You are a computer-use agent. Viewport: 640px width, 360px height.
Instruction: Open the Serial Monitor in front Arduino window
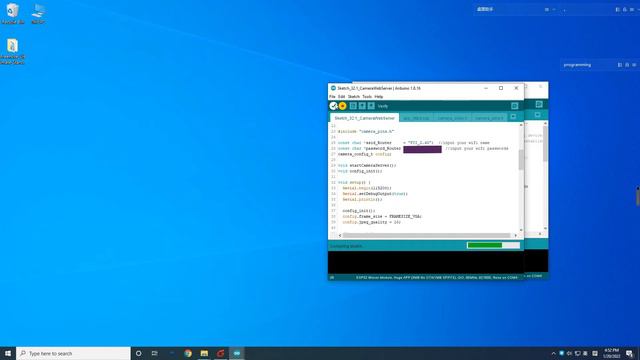coord(515,106)
